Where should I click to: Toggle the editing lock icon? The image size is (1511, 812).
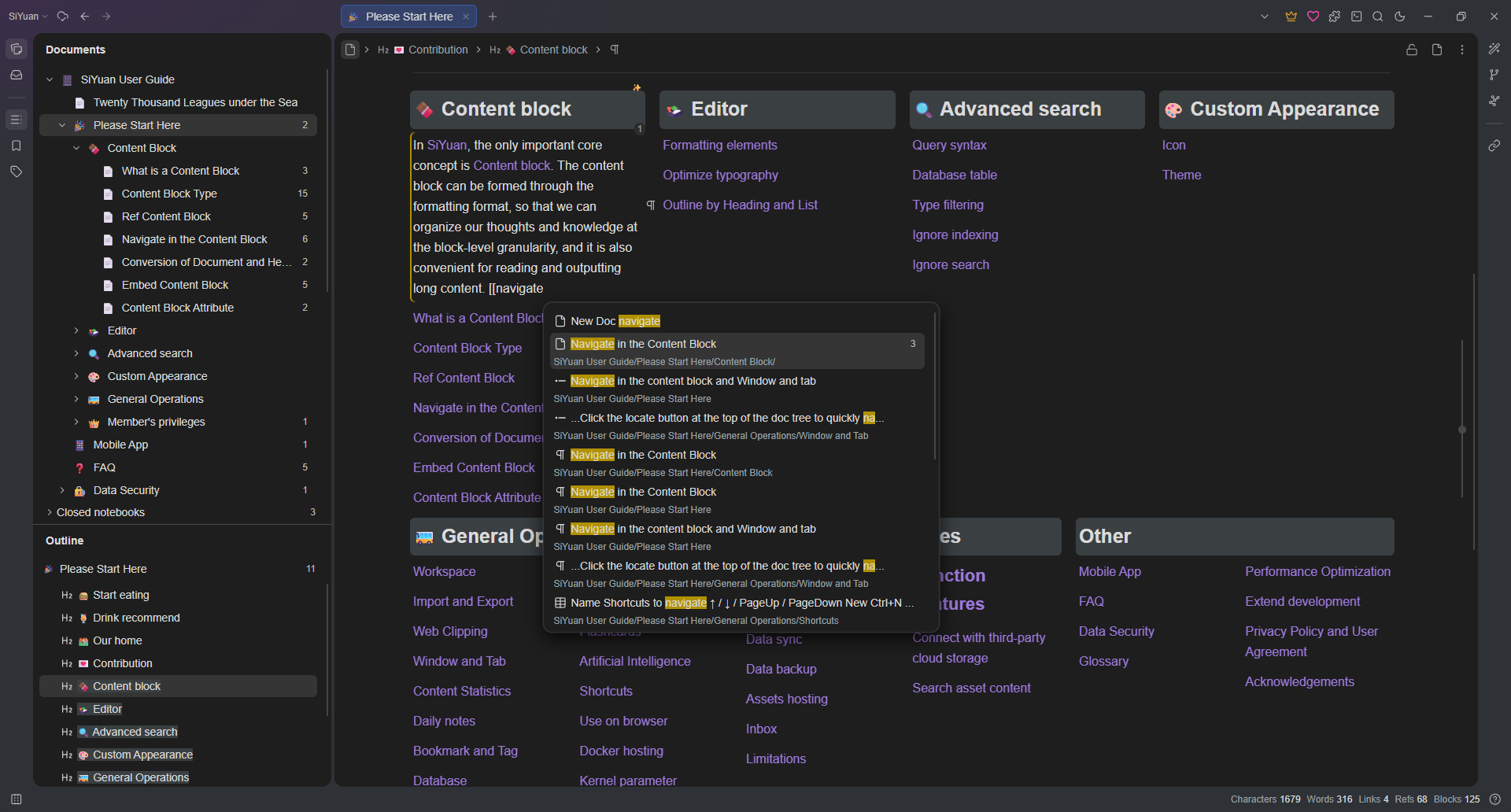[1412, 50]
